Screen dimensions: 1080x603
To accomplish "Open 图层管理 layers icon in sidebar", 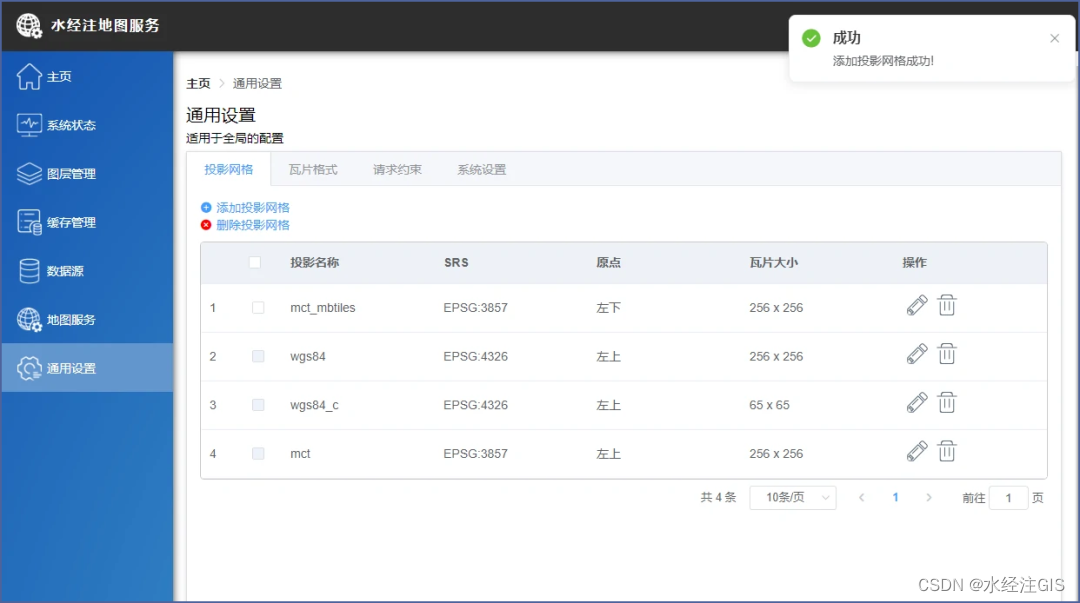I will (x=29, y=174).
